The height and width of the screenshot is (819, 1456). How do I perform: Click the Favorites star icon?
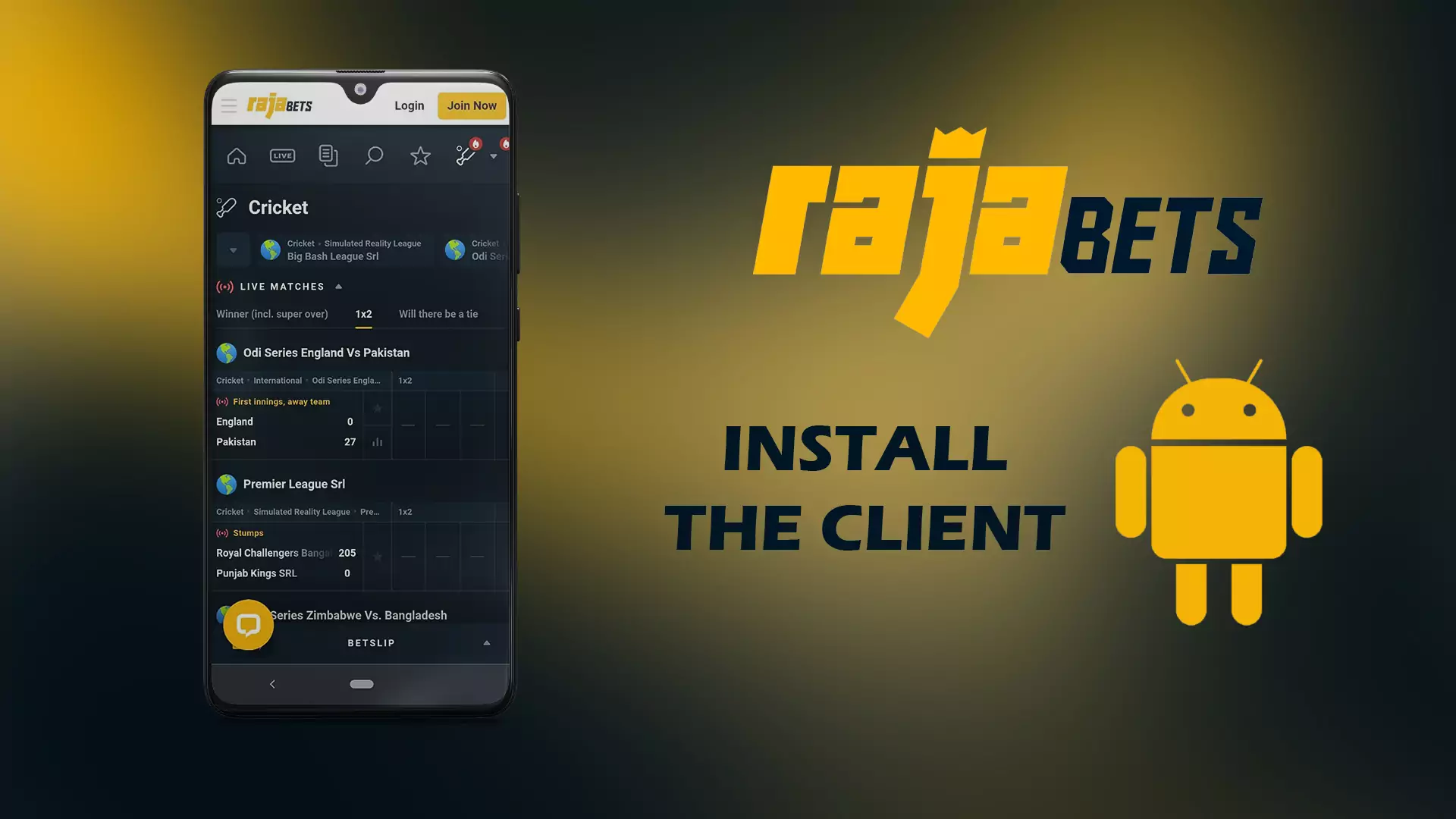(x=420, y=155)
